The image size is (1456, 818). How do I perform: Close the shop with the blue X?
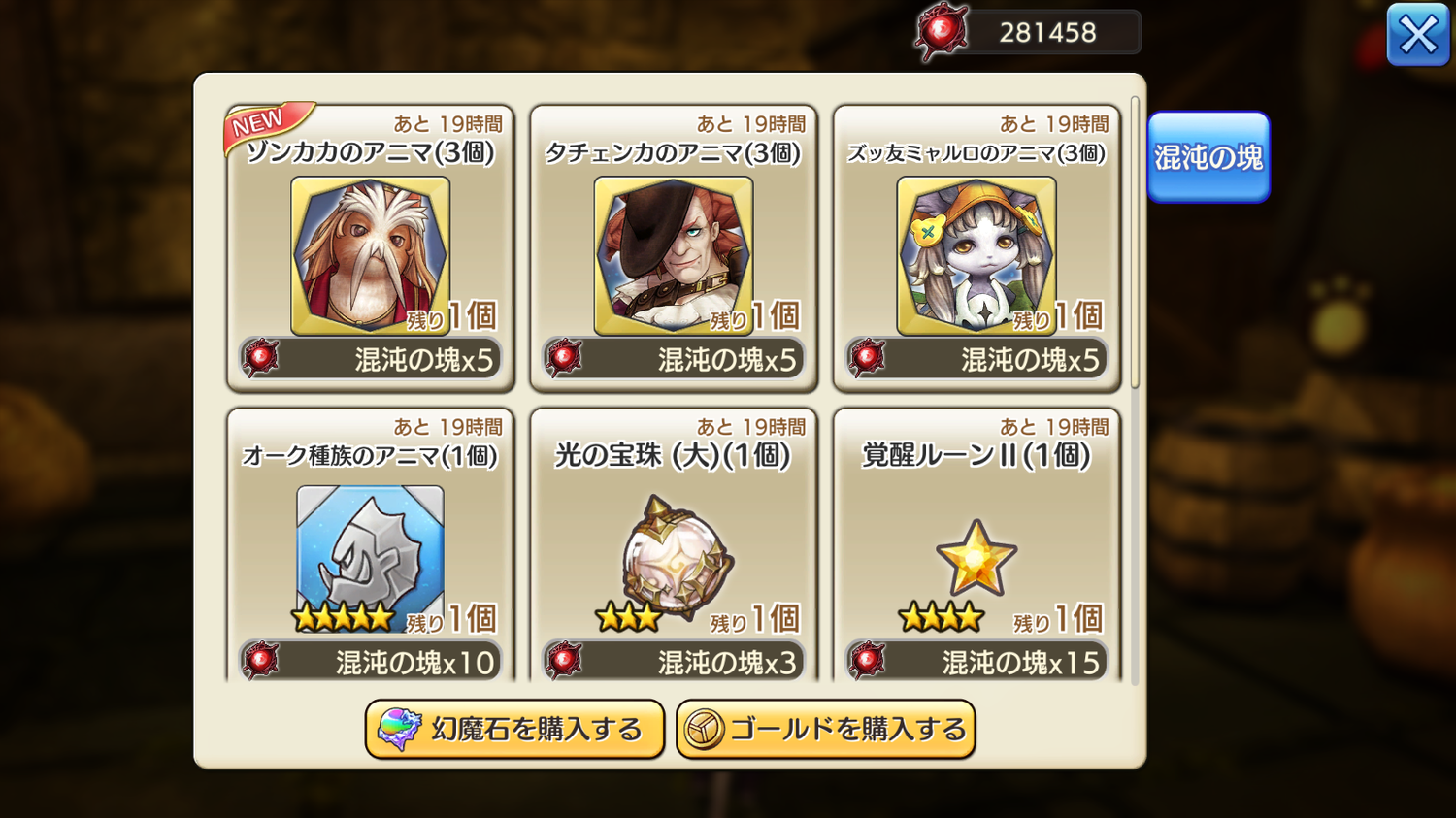tap(1418, 35)
